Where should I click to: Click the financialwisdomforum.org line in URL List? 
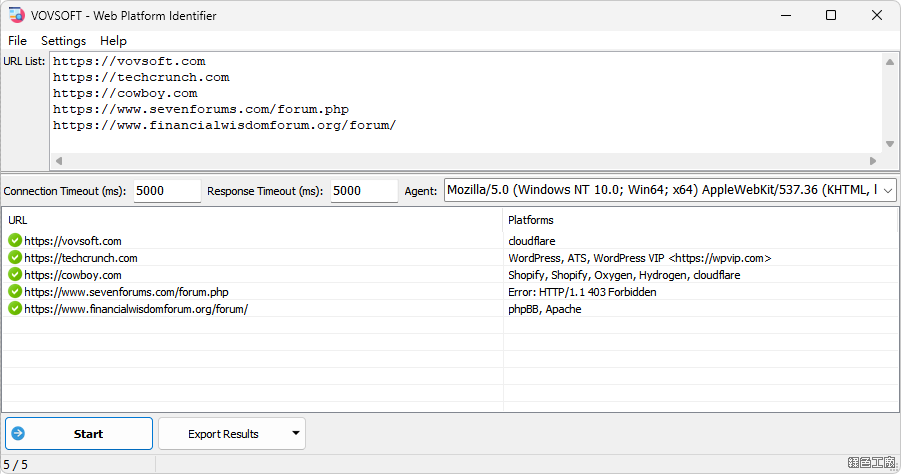225,125
